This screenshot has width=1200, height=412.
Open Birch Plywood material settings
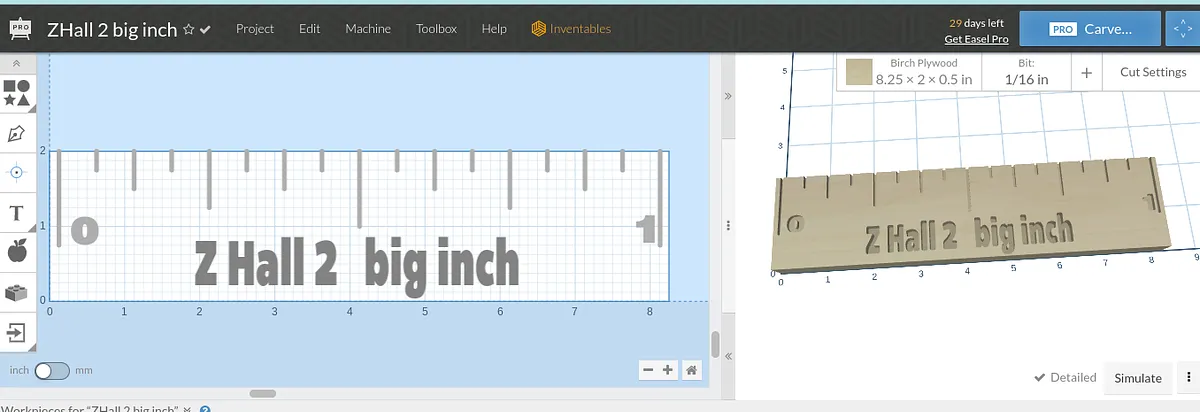(910, 72)
